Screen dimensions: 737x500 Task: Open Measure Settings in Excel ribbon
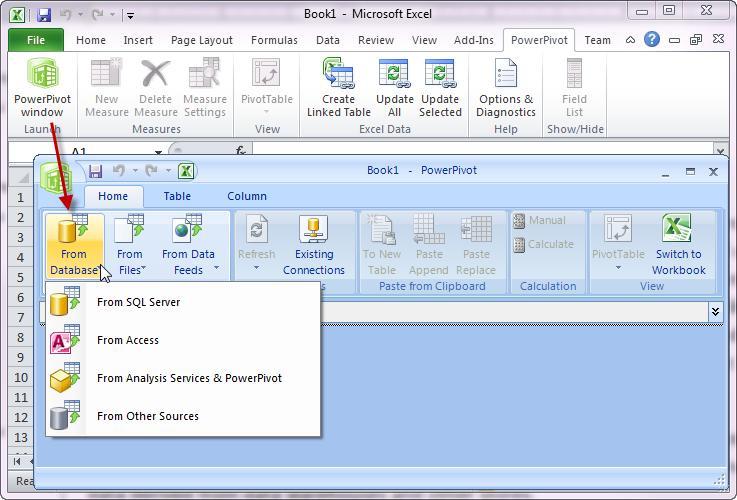[x=205, y=88]
